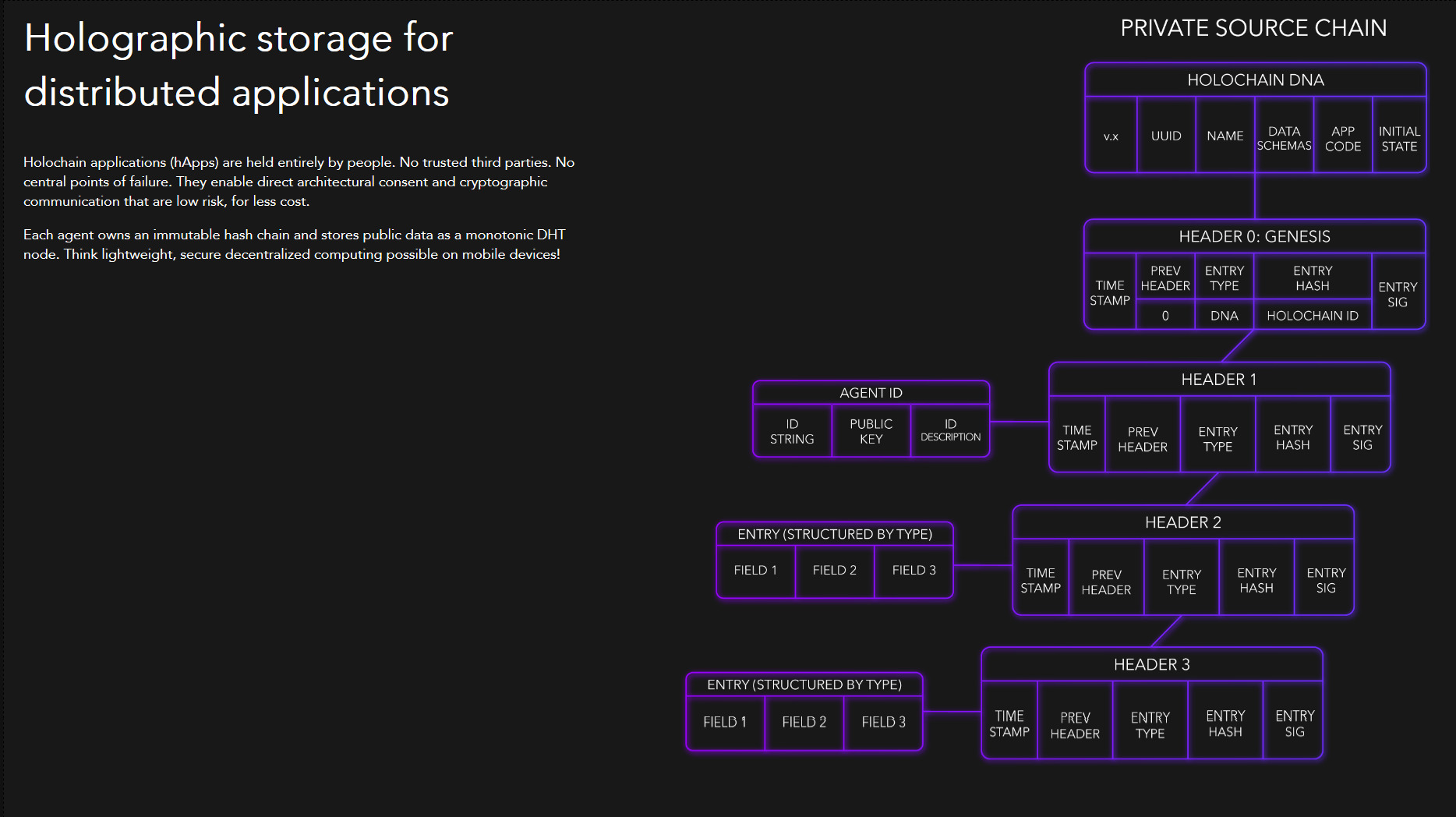Click ENTRY HASH in Header 0 Genesis
1456x817 pixels.
click(x=1313, y=278)
